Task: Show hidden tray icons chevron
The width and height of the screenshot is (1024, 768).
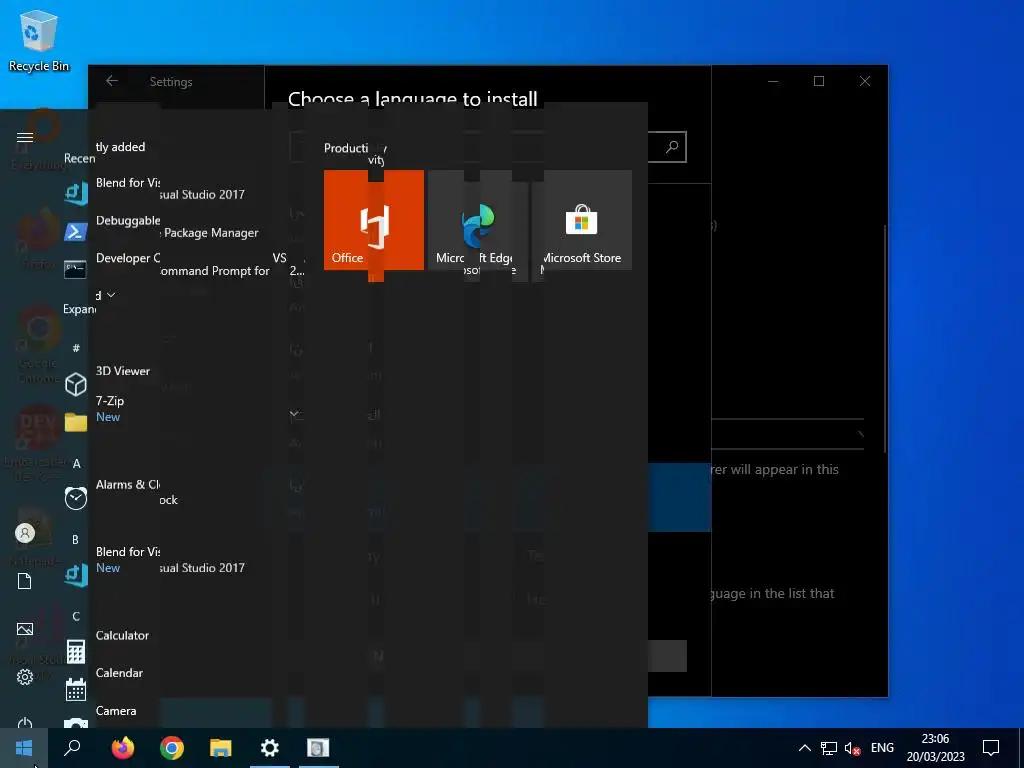Action: tap(805, 748)
